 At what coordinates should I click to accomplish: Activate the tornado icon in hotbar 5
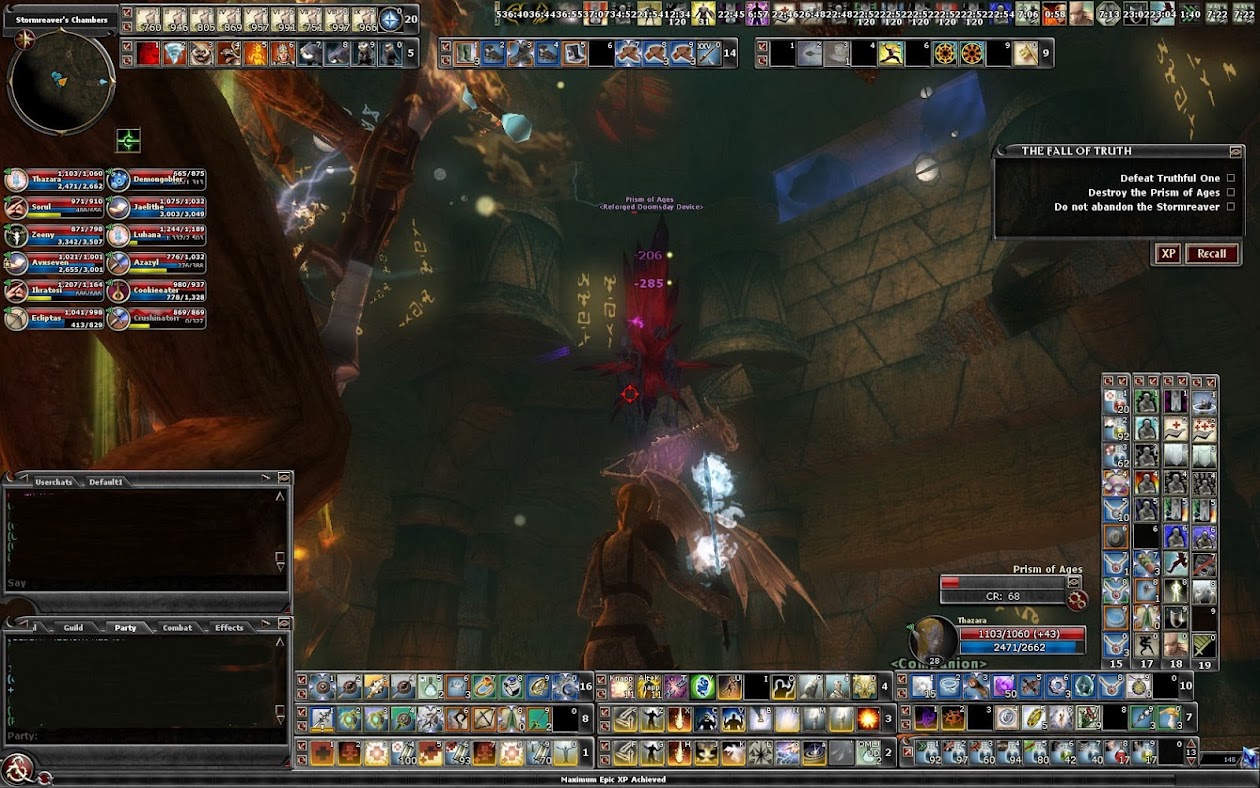coord(175,54)
